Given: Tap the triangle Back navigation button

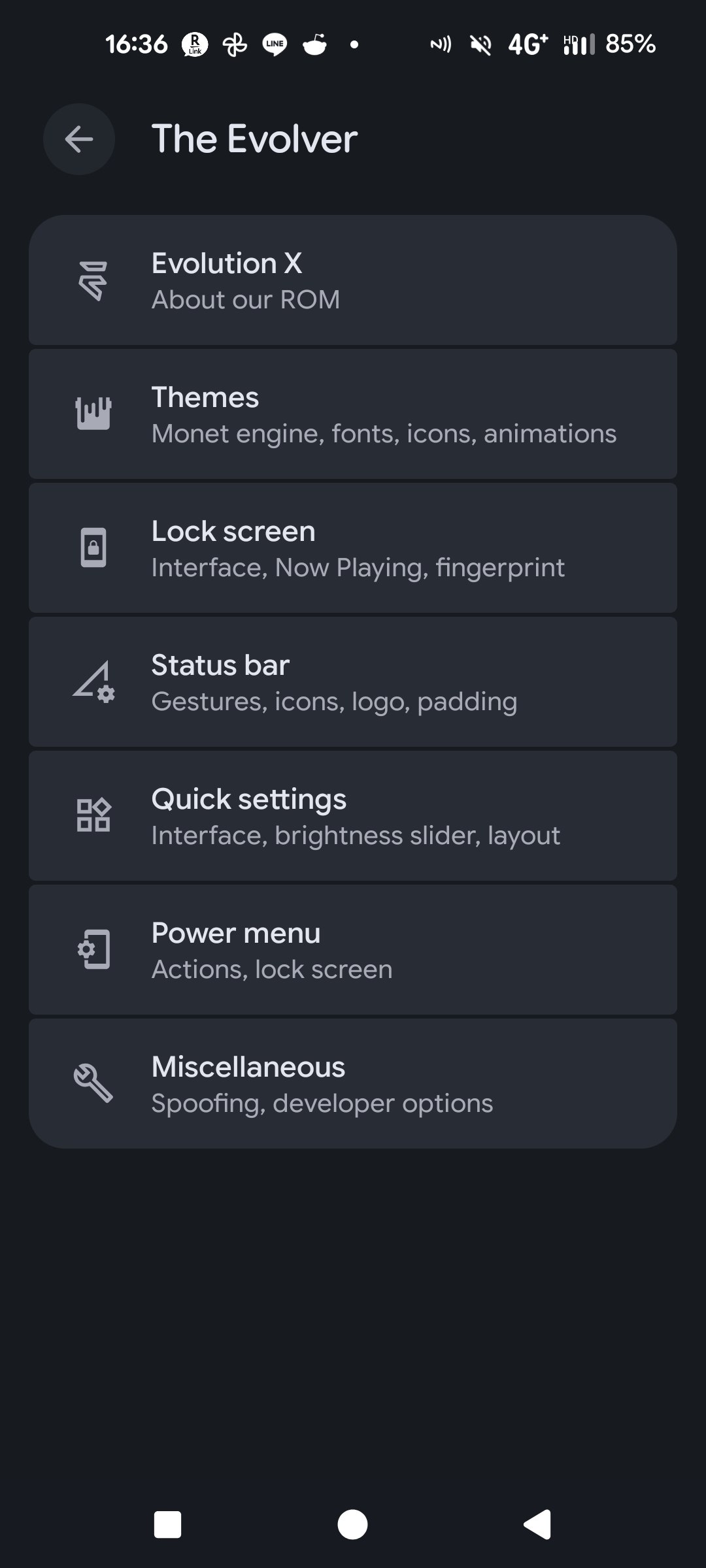Looking at the screenshot, I should pos(537,1525).
